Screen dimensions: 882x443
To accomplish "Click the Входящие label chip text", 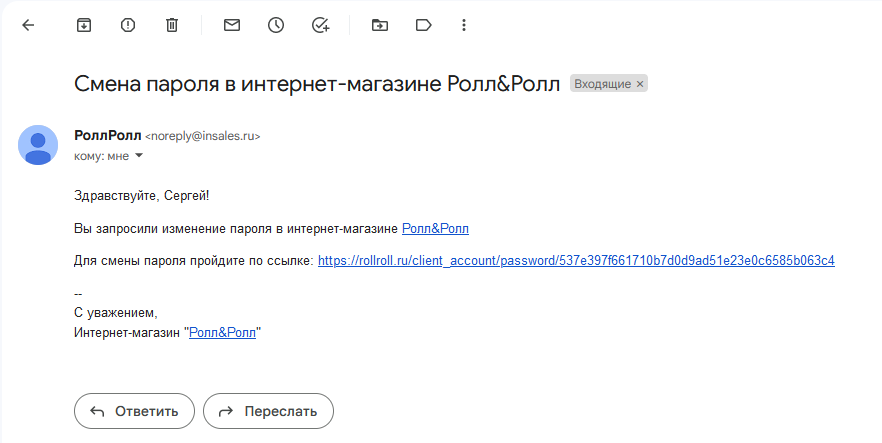I will 602,84.
